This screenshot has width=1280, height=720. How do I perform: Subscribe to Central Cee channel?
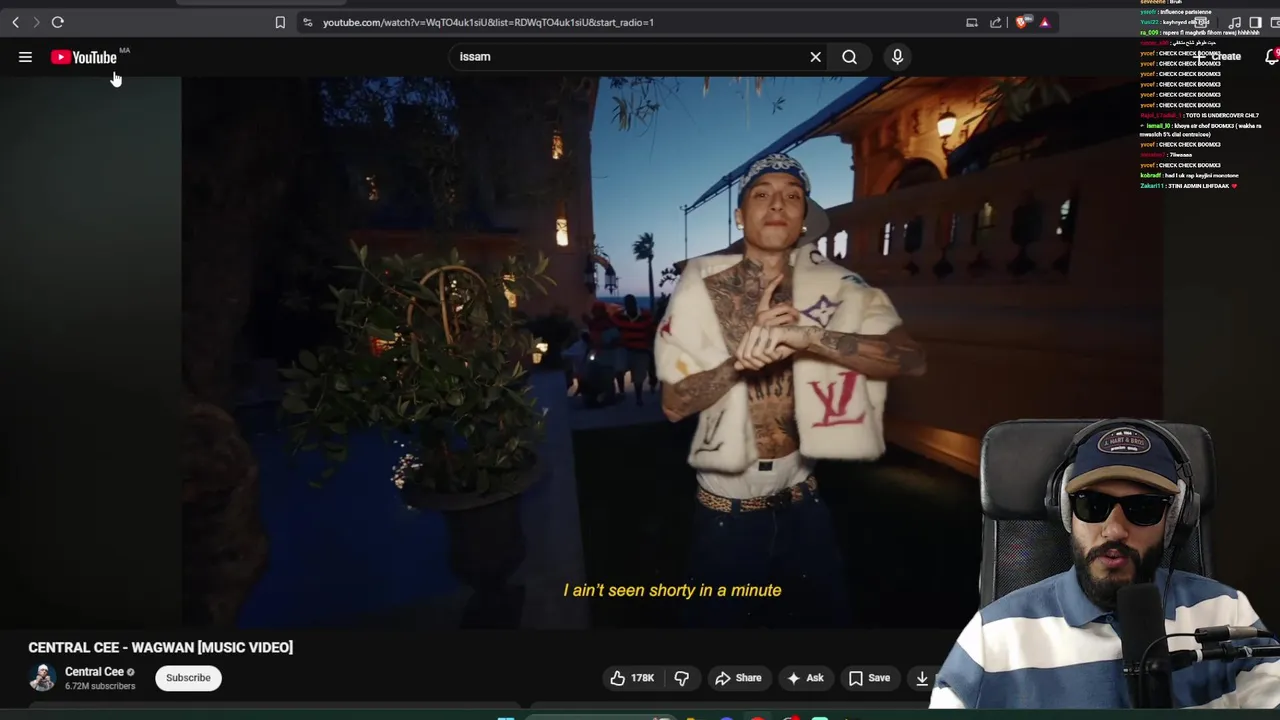[188, 678]
